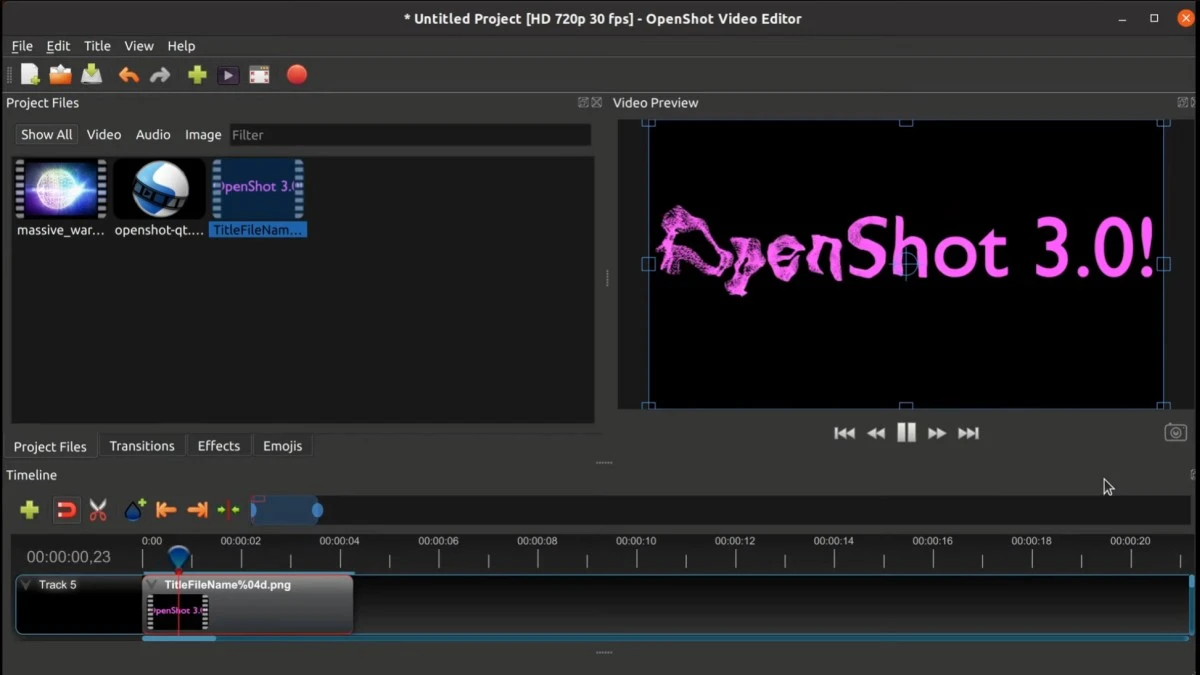Open the Title menu

click(x=97, y=46)
